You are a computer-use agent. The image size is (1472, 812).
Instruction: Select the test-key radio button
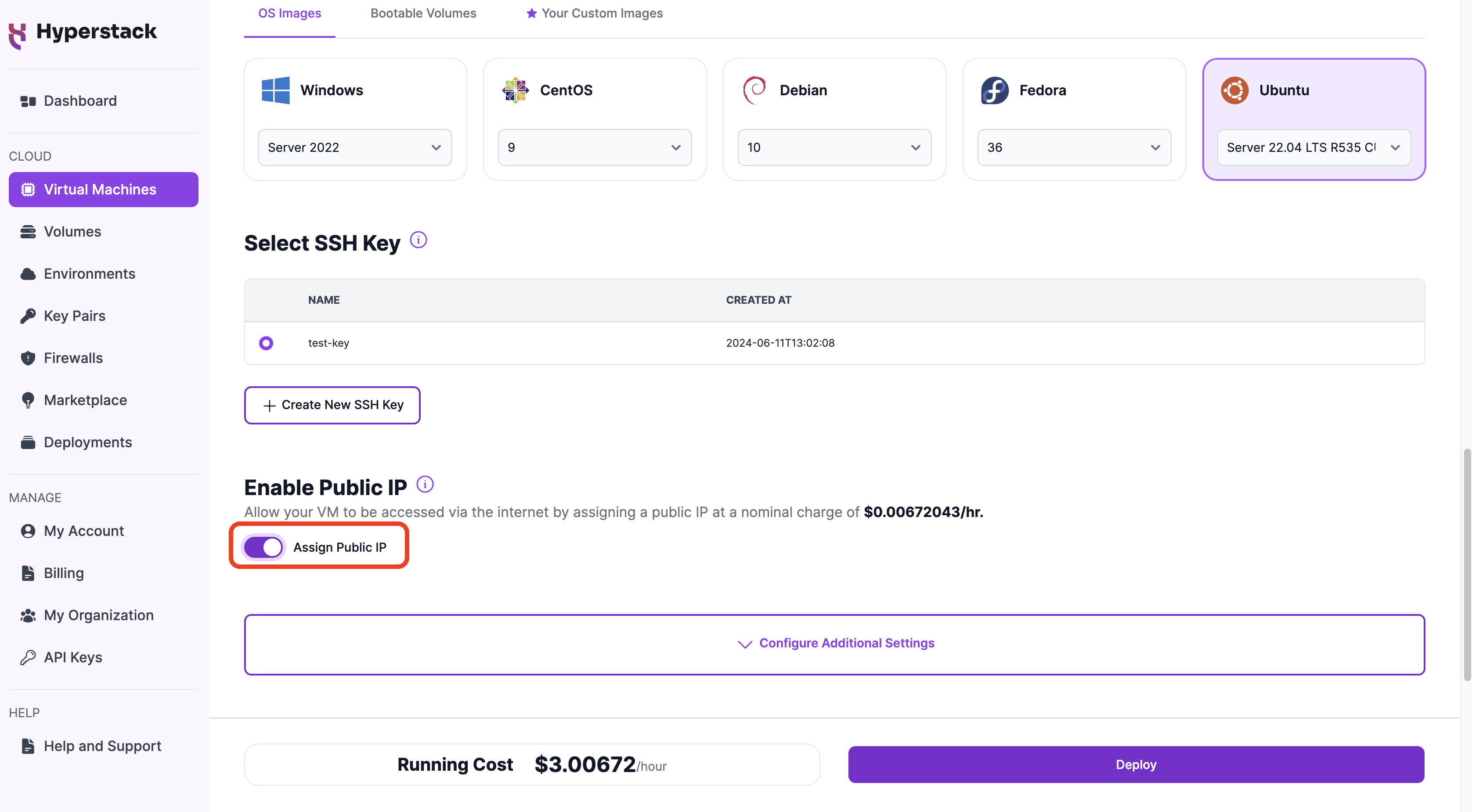pyautogui.click(x=264, y=342)
